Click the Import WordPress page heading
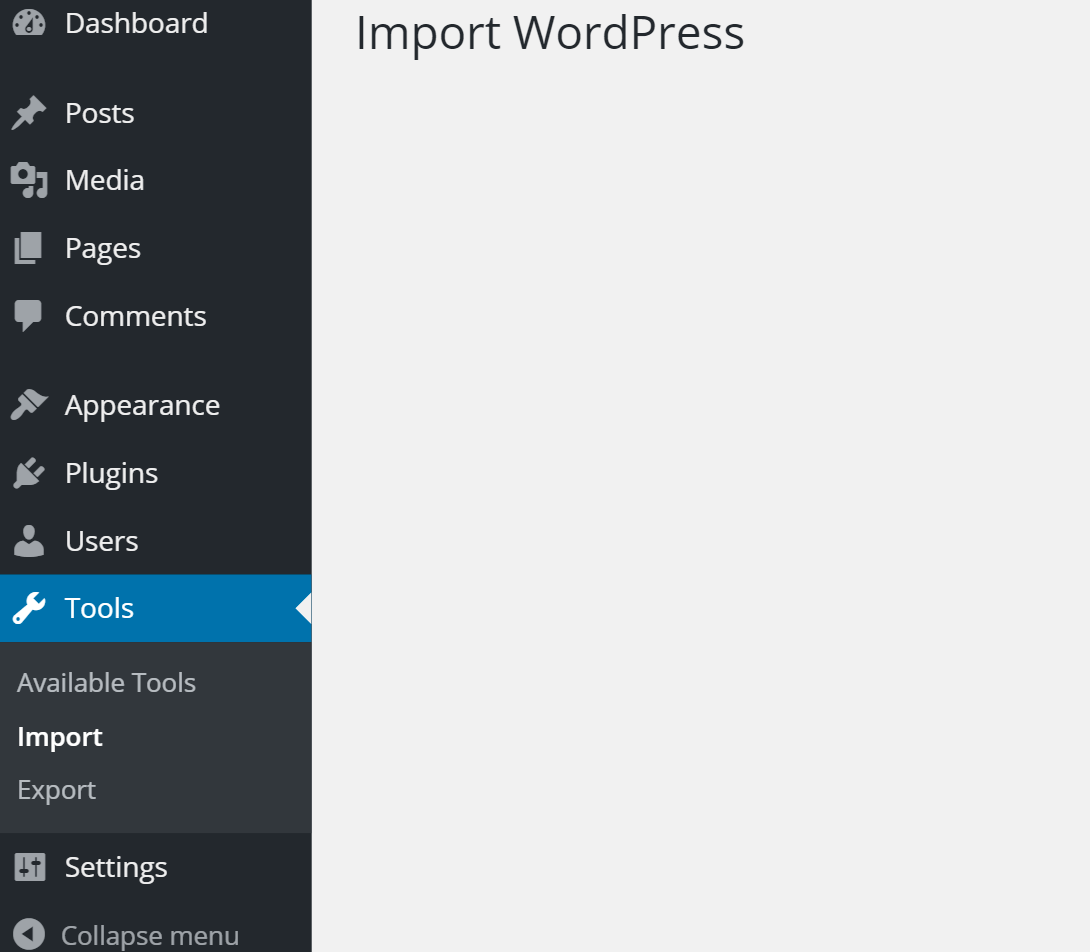 click(549, 33)
